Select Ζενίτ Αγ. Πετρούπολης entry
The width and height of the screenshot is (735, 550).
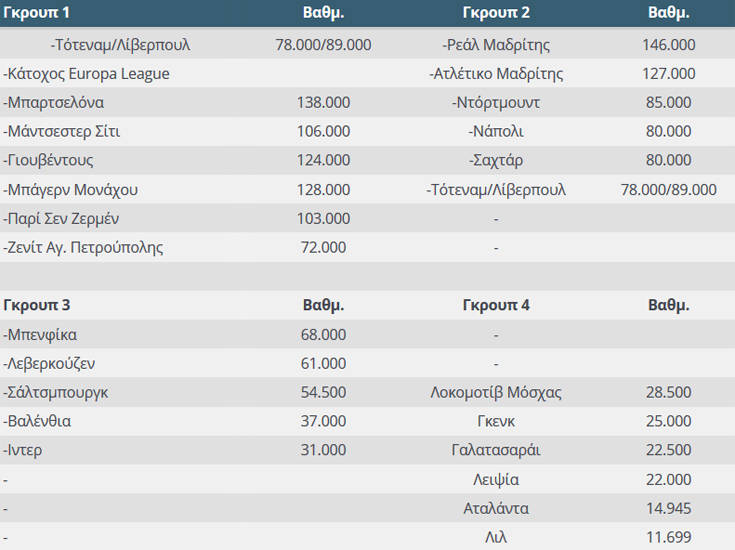pos(83,247)
